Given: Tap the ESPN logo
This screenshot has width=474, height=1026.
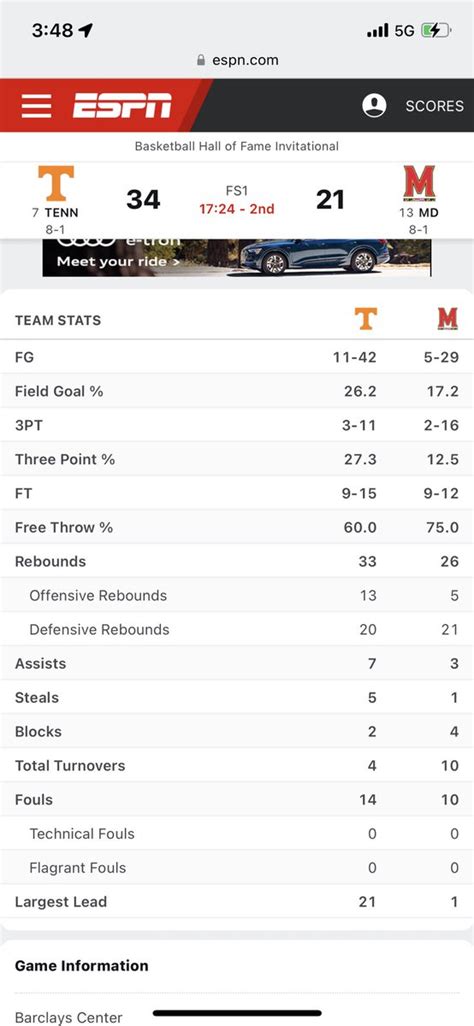Looking at the screenshot, I should (122, 106).
